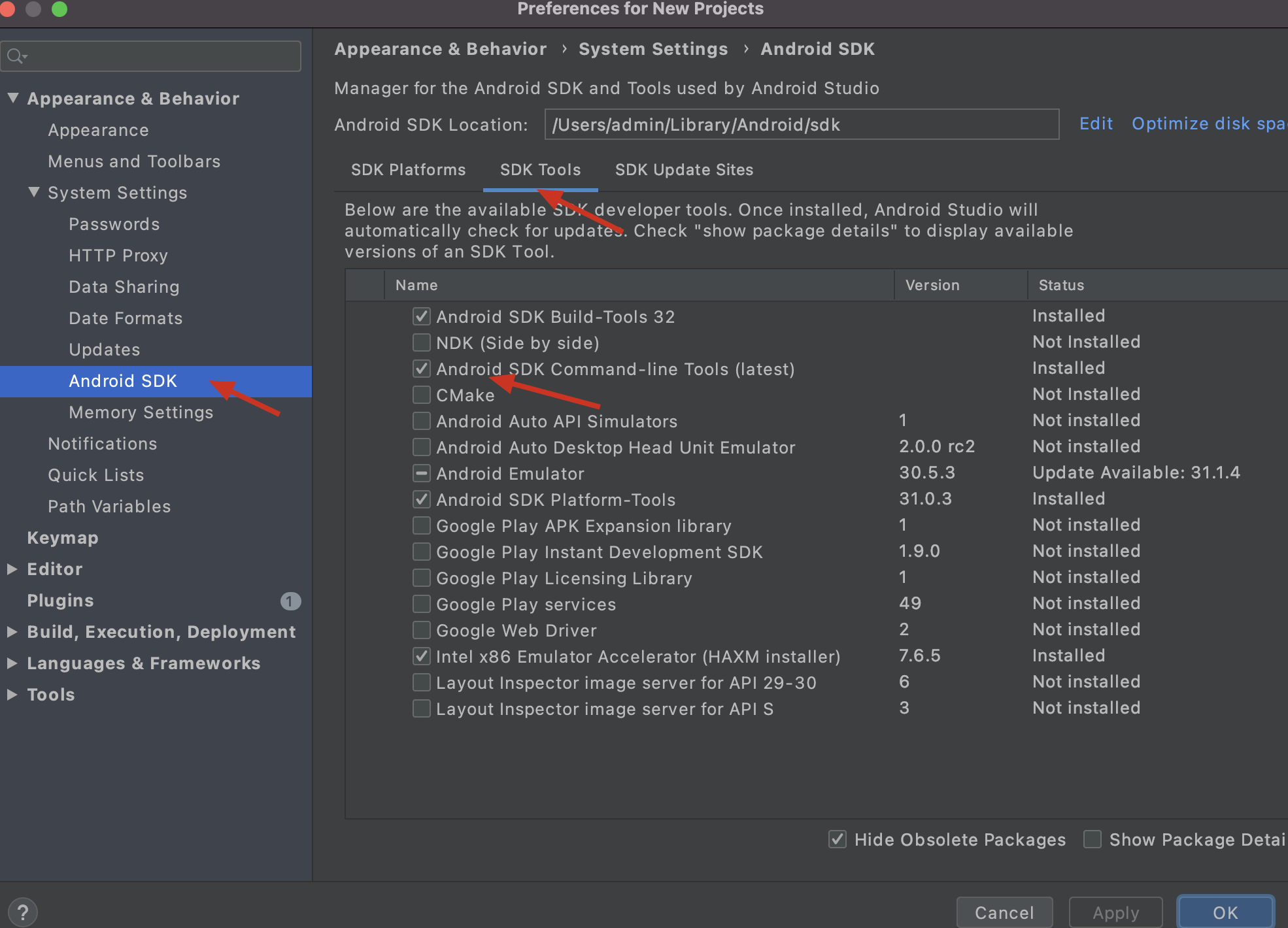Viewport: 1288px width, 928px height.
Task: Check the Google Web Driver box
Action: tap(422, 631)
